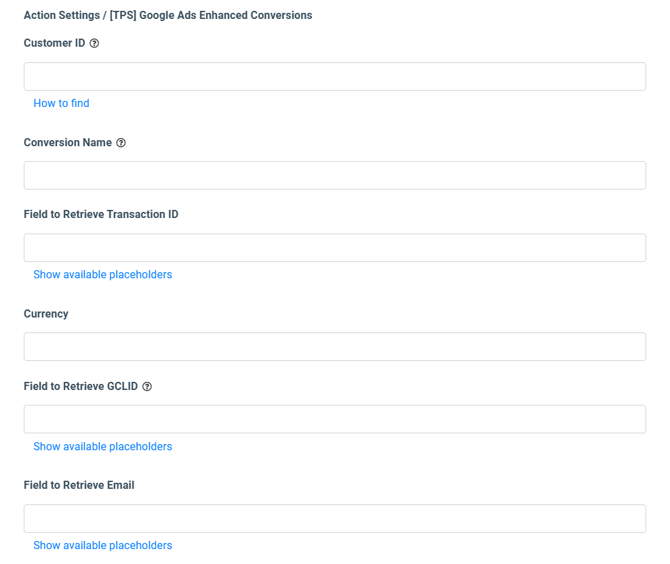This screenshot has width=670, height=564.
Task: Show available placeholders under Transaction ID field
Action: pos(102,275)
